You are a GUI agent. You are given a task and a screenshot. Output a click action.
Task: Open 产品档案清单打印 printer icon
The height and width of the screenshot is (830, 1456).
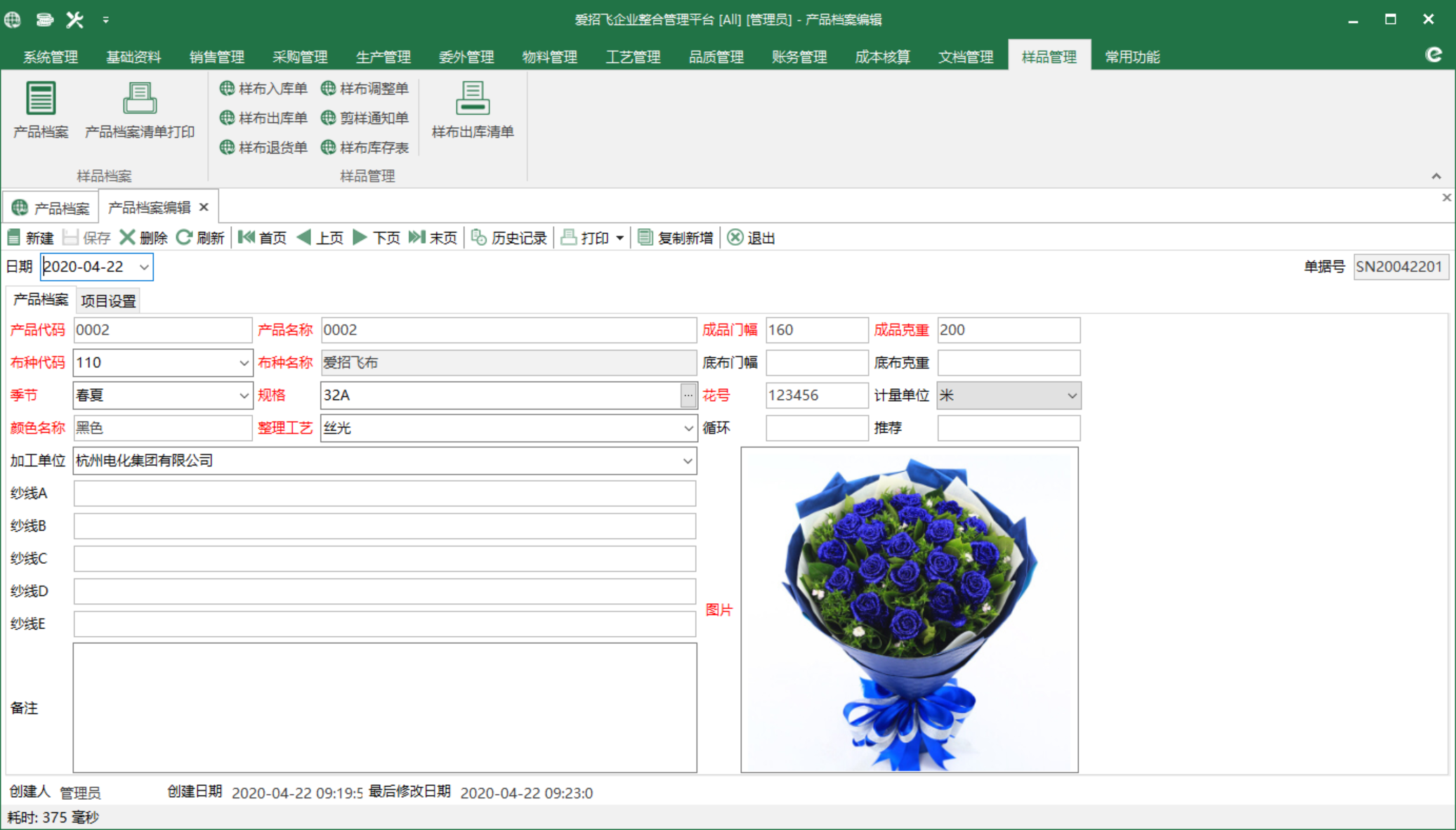tap(139, 110)
